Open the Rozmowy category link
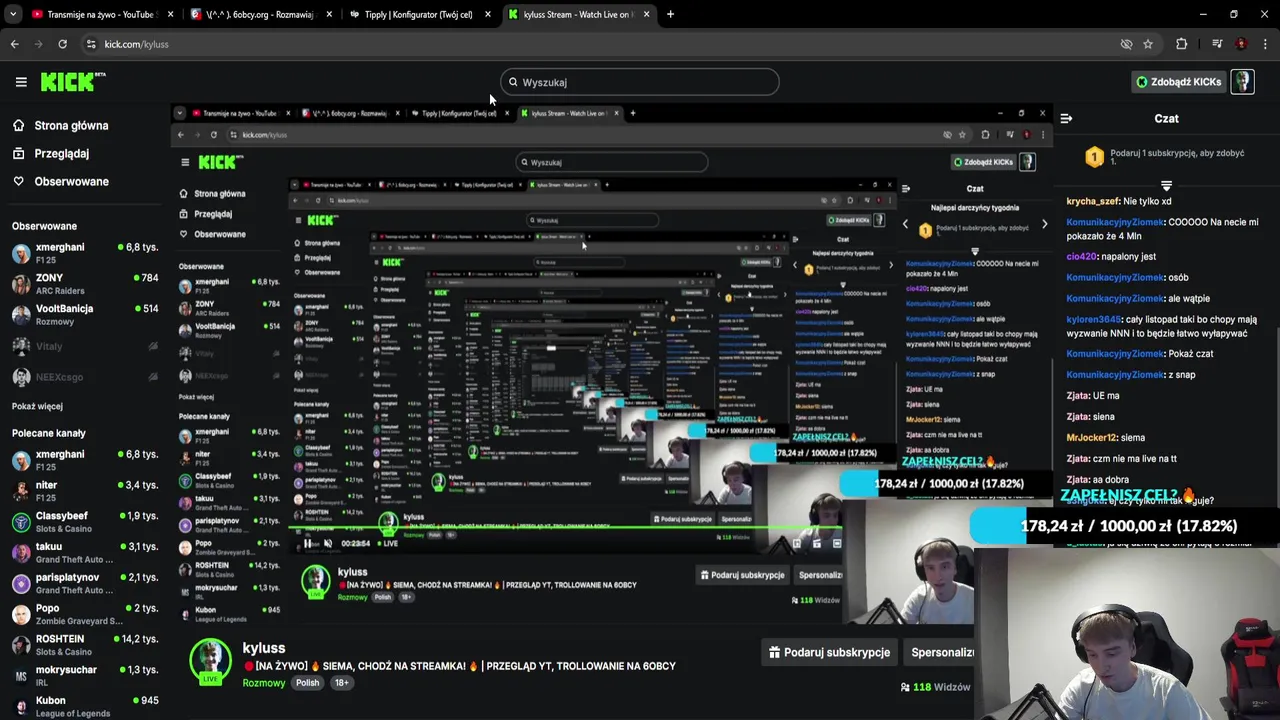The height and width of the screenshot is (720, 1280). pyautogui.click(x=264, y=683)
